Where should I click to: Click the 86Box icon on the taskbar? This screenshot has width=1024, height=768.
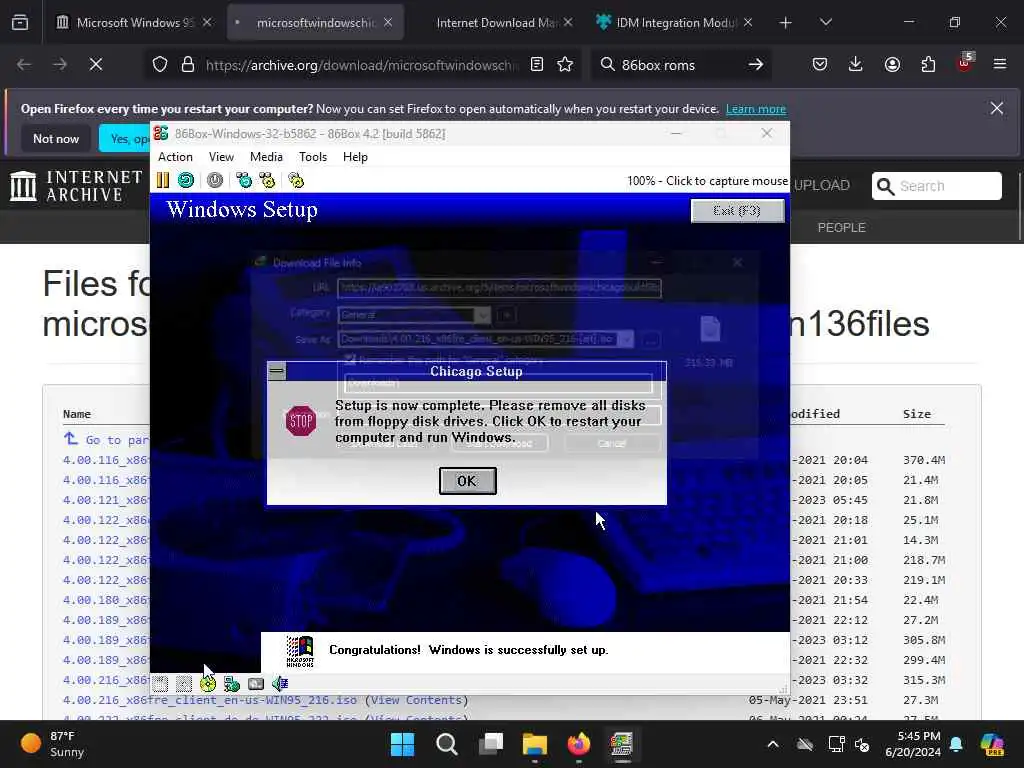pos(622,744)
